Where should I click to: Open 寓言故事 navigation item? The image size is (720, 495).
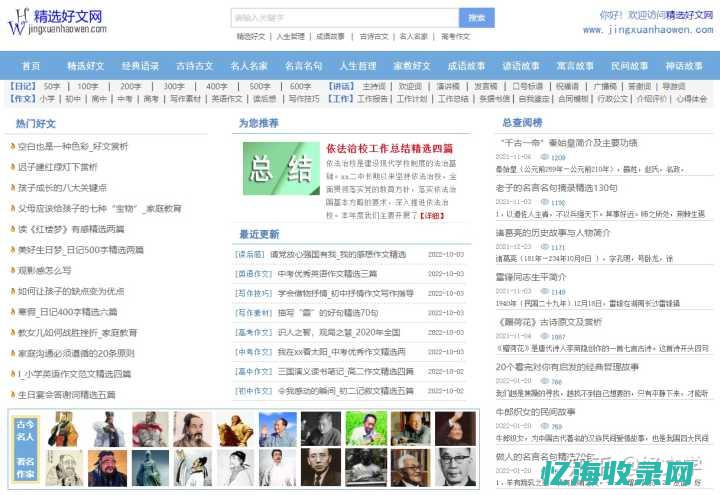575,66
